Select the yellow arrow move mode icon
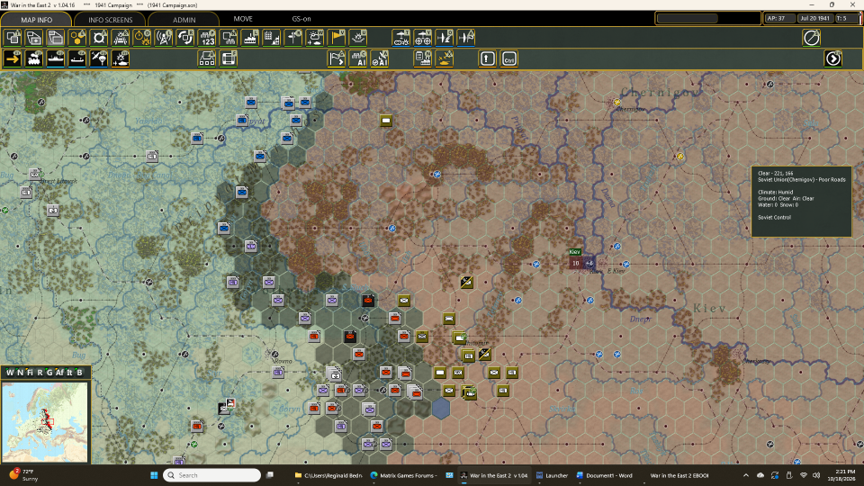The height and width of the screenshot is (486, 864). pyautogui.click(x=13, y=58)
